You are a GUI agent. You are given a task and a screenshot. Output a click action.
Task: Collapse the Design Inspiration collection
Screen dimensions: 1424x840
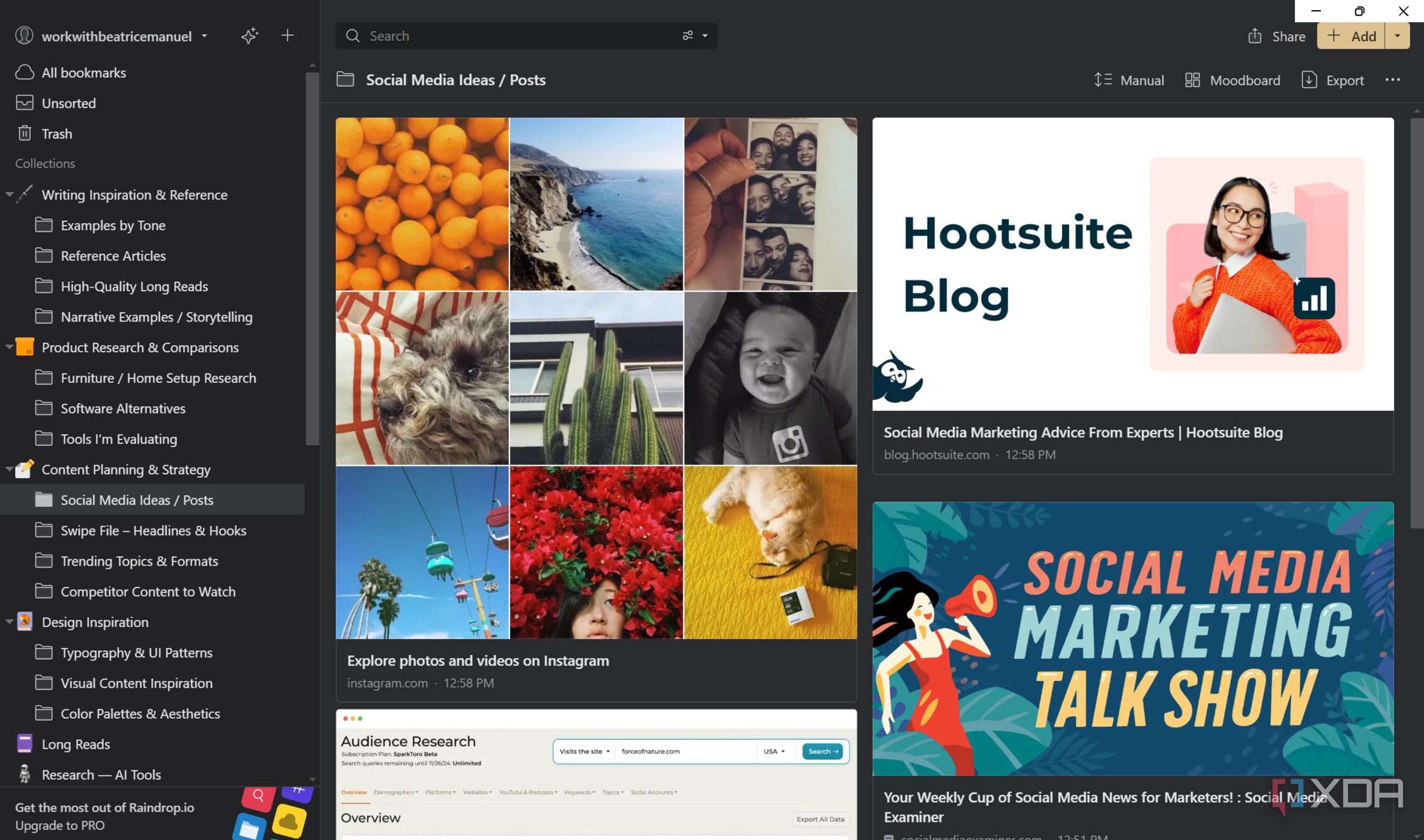click(9, 622)
